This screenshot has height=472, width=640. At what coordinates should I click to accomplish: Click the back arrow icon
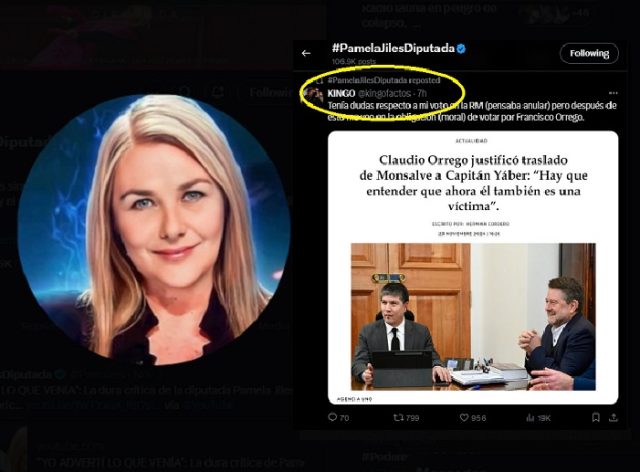tap(306, 53)
